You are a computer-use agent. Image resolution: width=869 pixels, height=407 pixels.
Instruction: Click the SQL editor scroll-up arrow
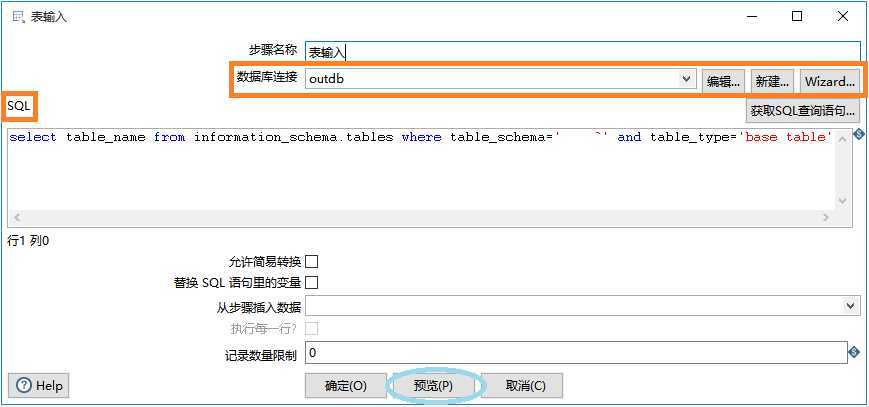click(842, 138)
